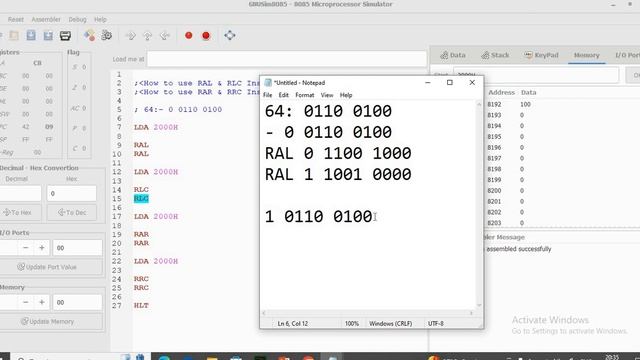Click RAR instruction on line 19
640x360 pixels.
[141, 234]
